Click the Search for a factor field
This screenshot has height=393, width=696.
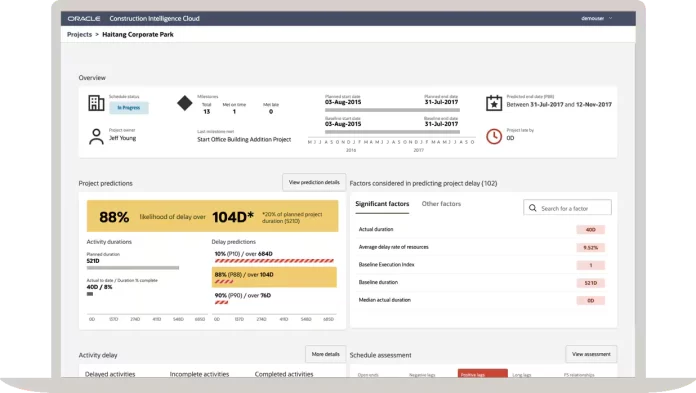(567, 208)
